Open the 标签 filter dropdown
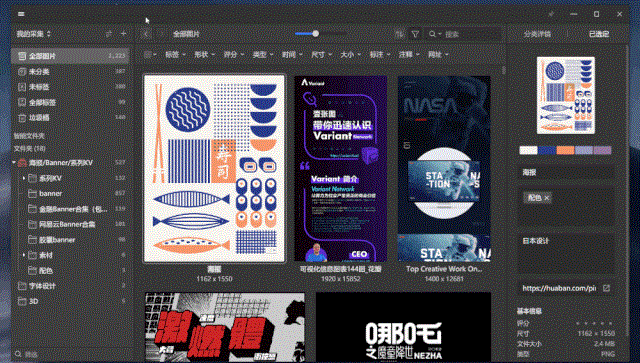This screenshot has width=640, height=363. (175, 54)
